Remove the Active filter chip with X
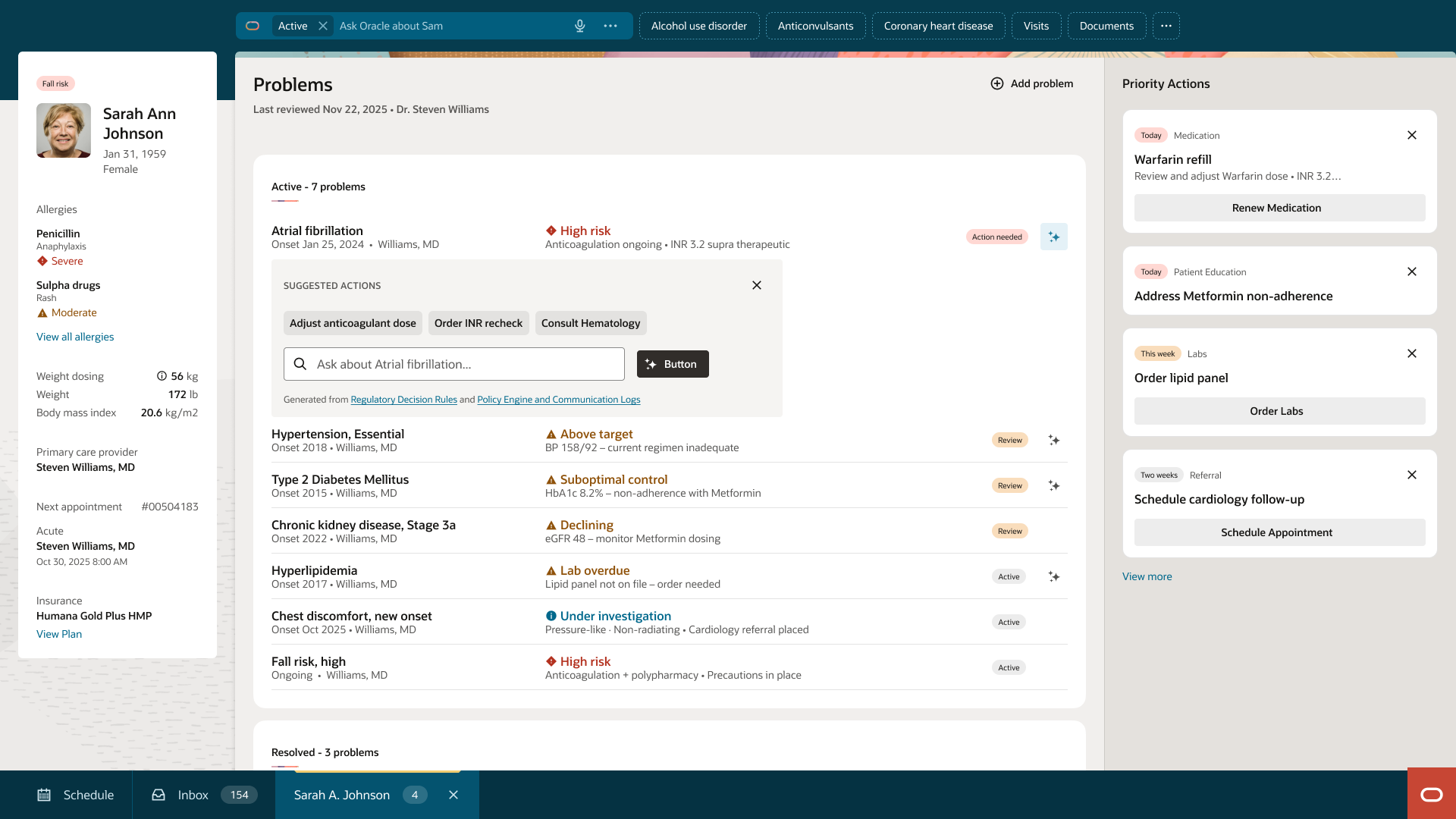The height and width of the screenshot is (819, 1456). tap(323, 26)
